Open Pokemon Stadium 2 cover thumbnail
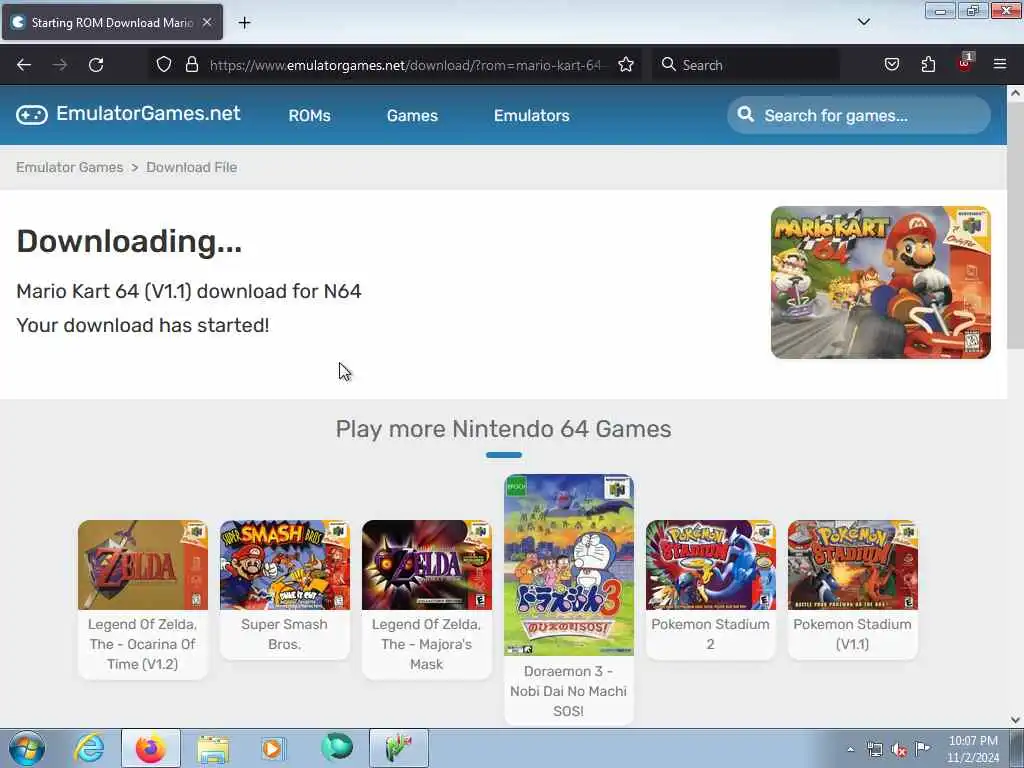 tap(711, 565)
